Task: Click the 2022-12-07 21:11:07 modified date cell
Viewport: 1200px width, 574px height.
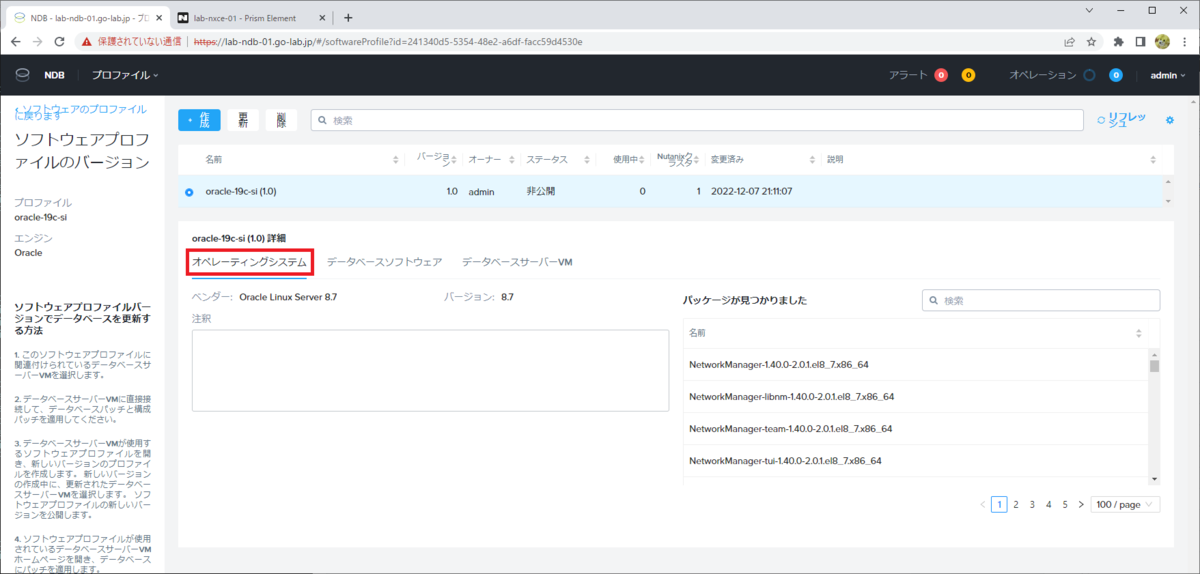Action: 751,191
